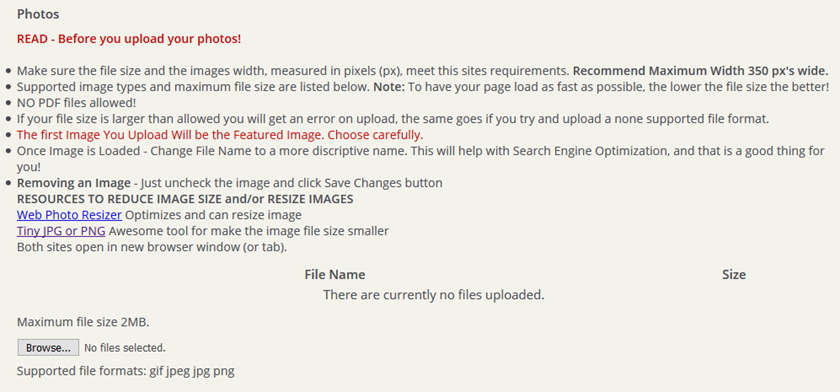Open the Tiny JPG or PNG link

pyautogui.click(x=61, y=231)
